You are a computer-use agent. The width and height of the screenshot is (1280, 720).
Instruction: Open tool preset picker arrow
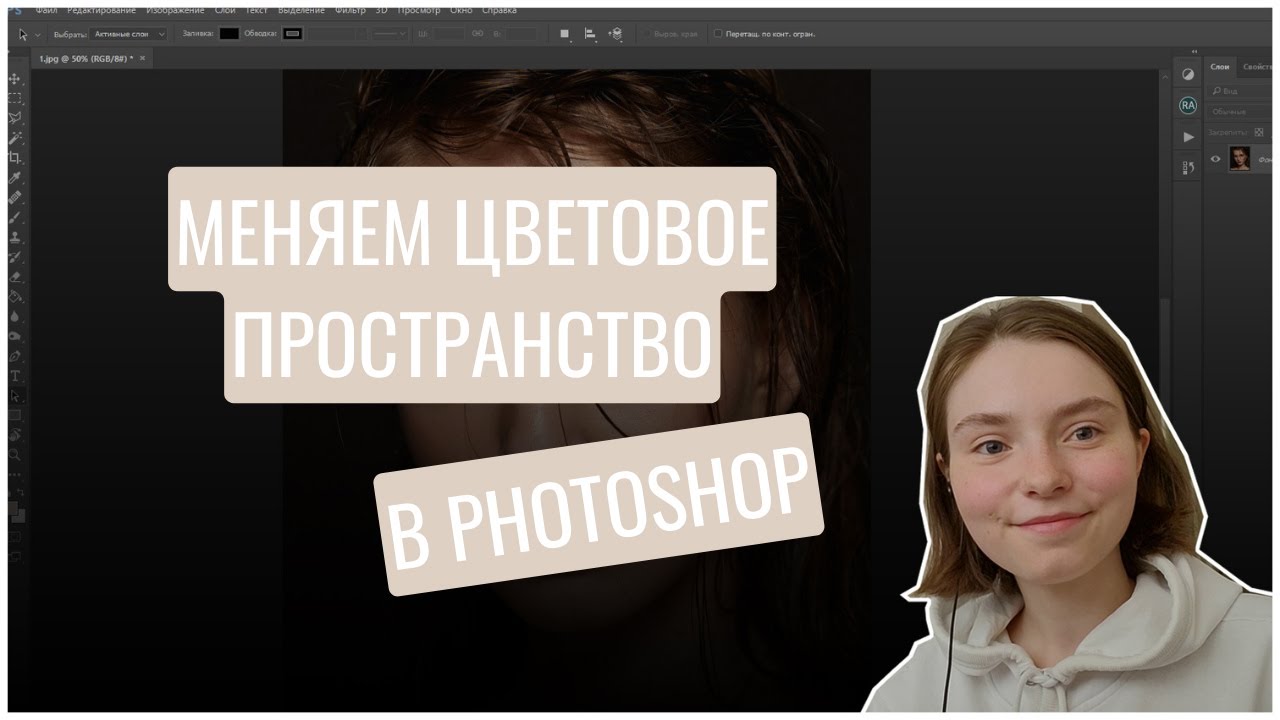pos(38,33)
